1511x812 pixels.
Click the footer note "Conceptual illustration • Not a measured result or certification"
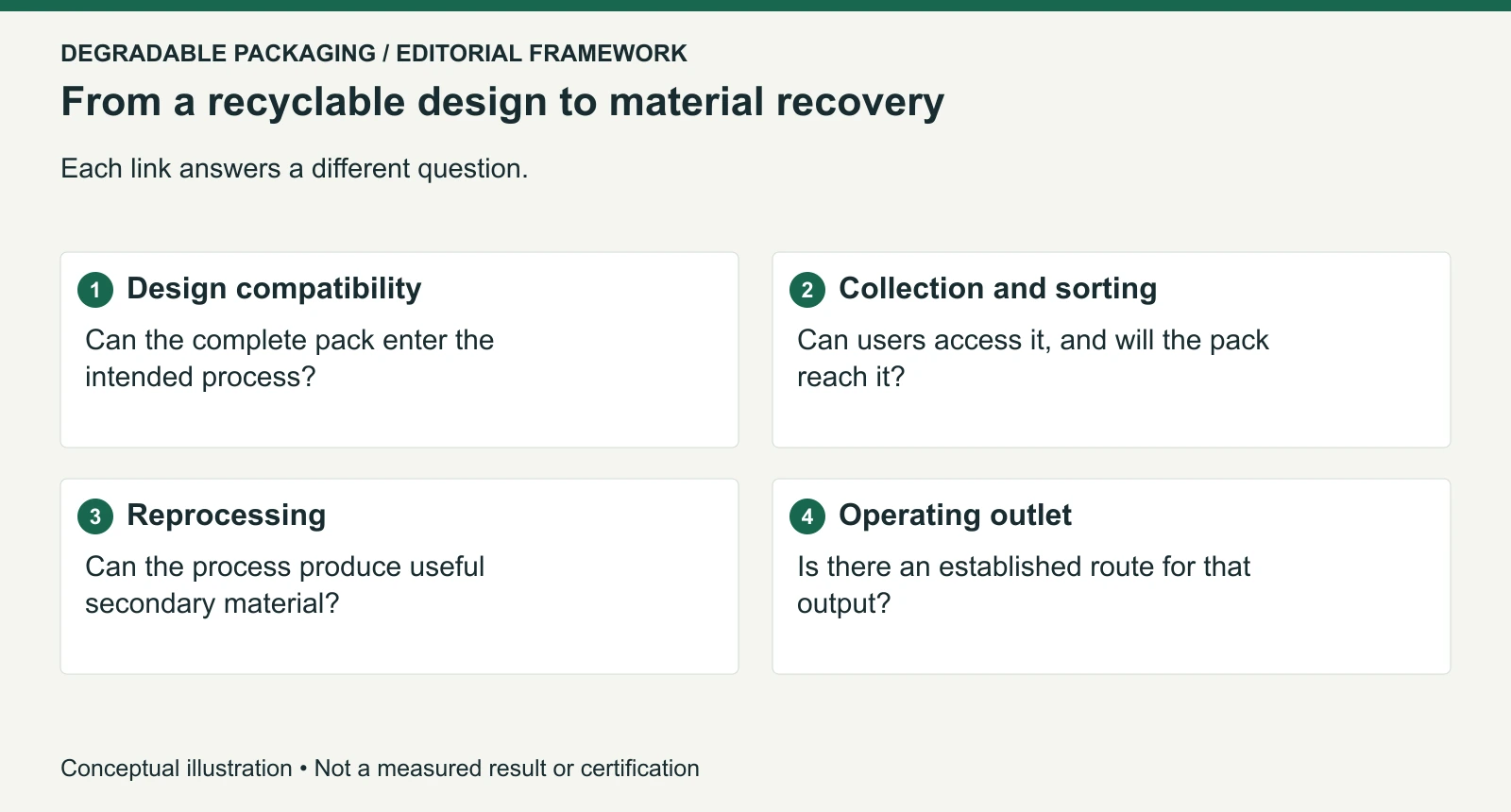point(380,769)
